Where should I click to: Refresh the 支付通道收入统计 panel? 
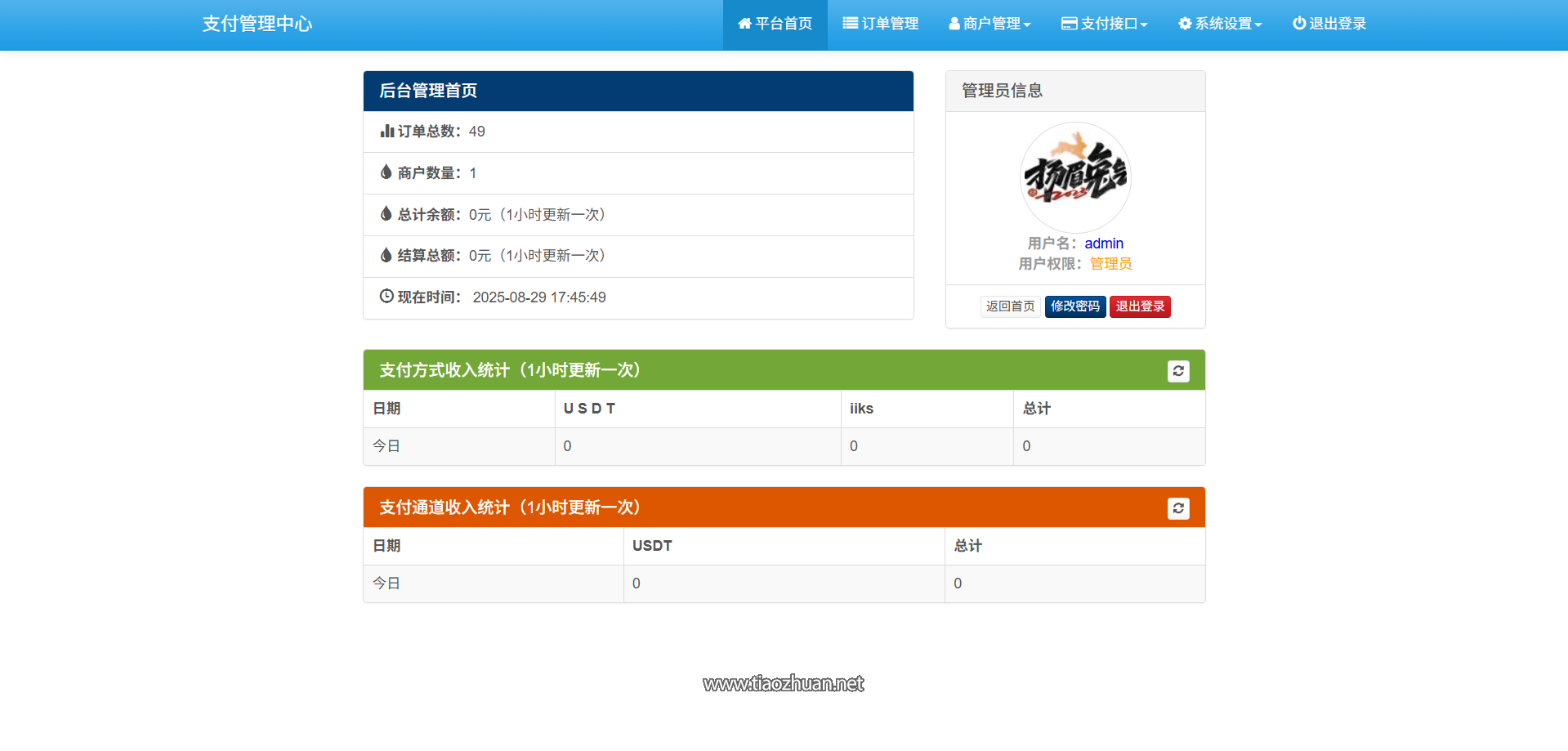click(x=1178, y=507)
